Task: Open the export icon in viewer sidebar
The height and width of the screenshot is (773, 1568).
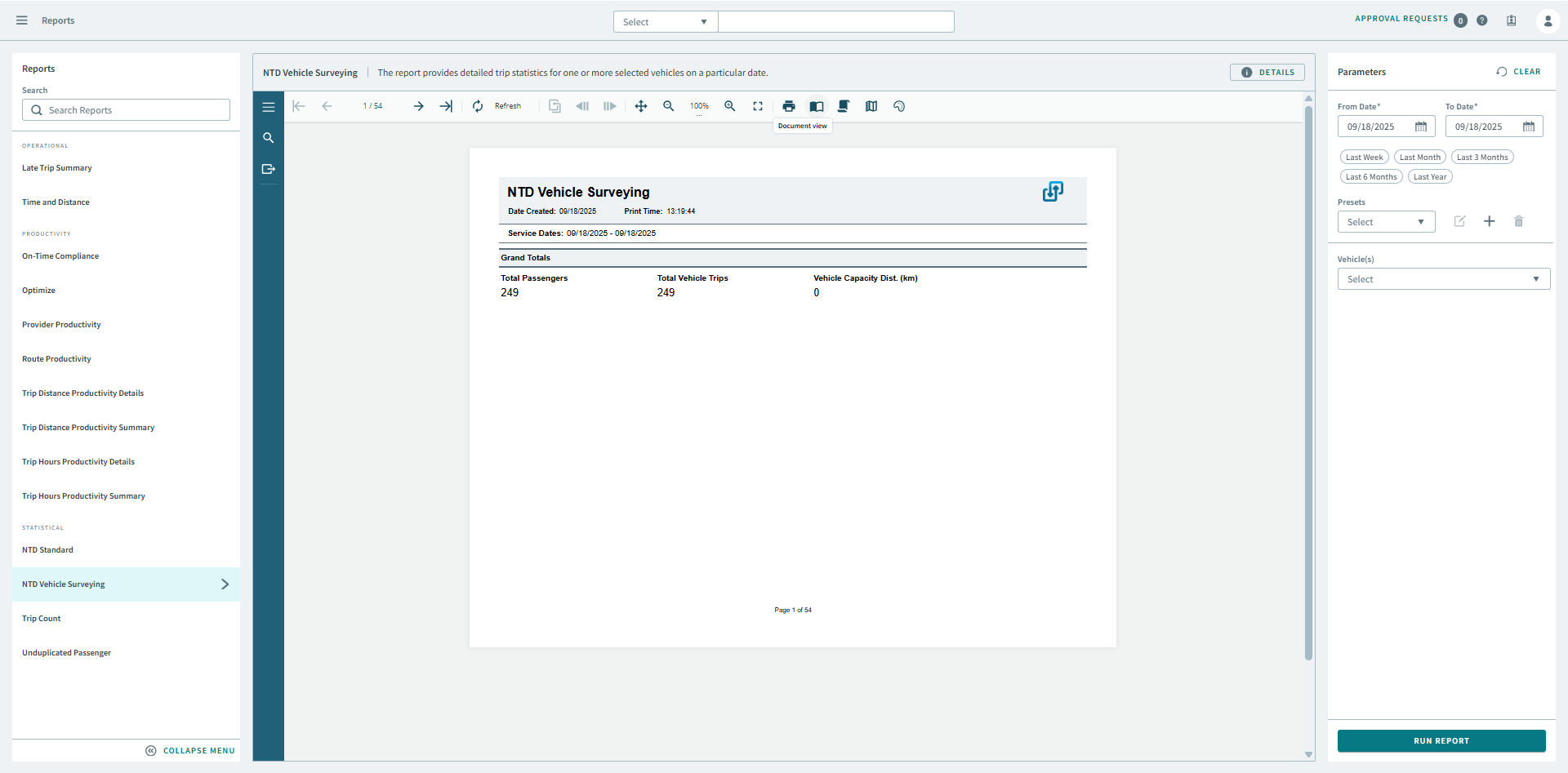Action: point(269,169)
